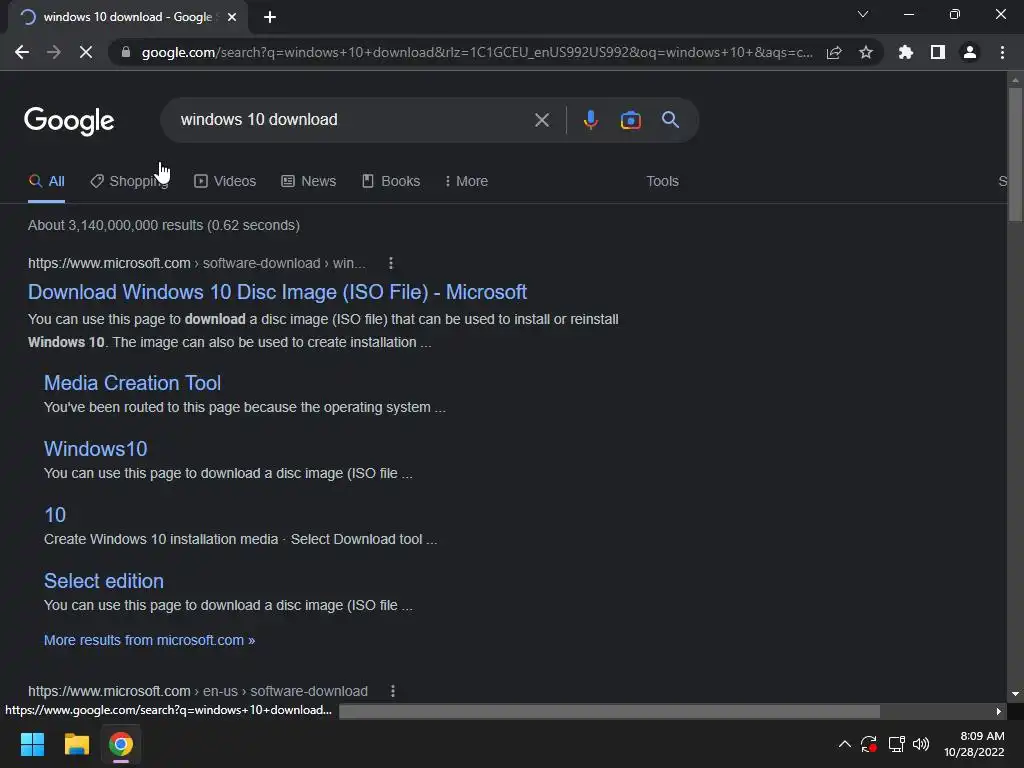Click the horizontal scrollbar thumb
The width and height of the screenshot is (1024, 768).
tap(609, 711)
